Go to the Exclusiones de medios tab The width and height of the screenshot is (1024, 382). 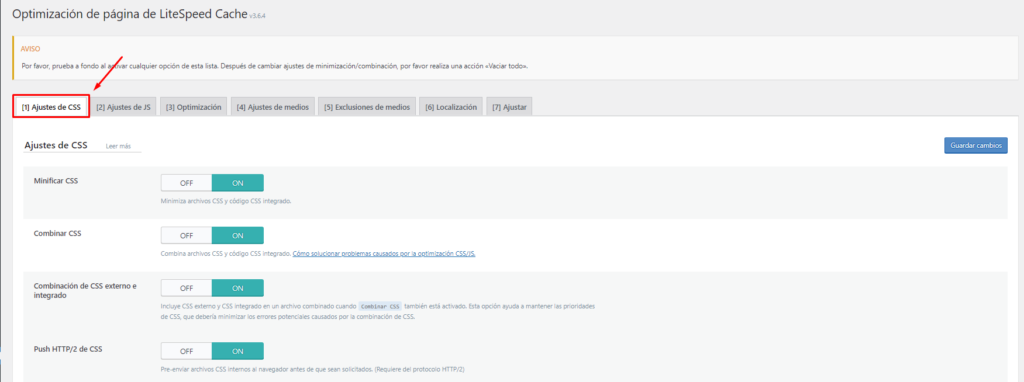(x=367, y=107)
